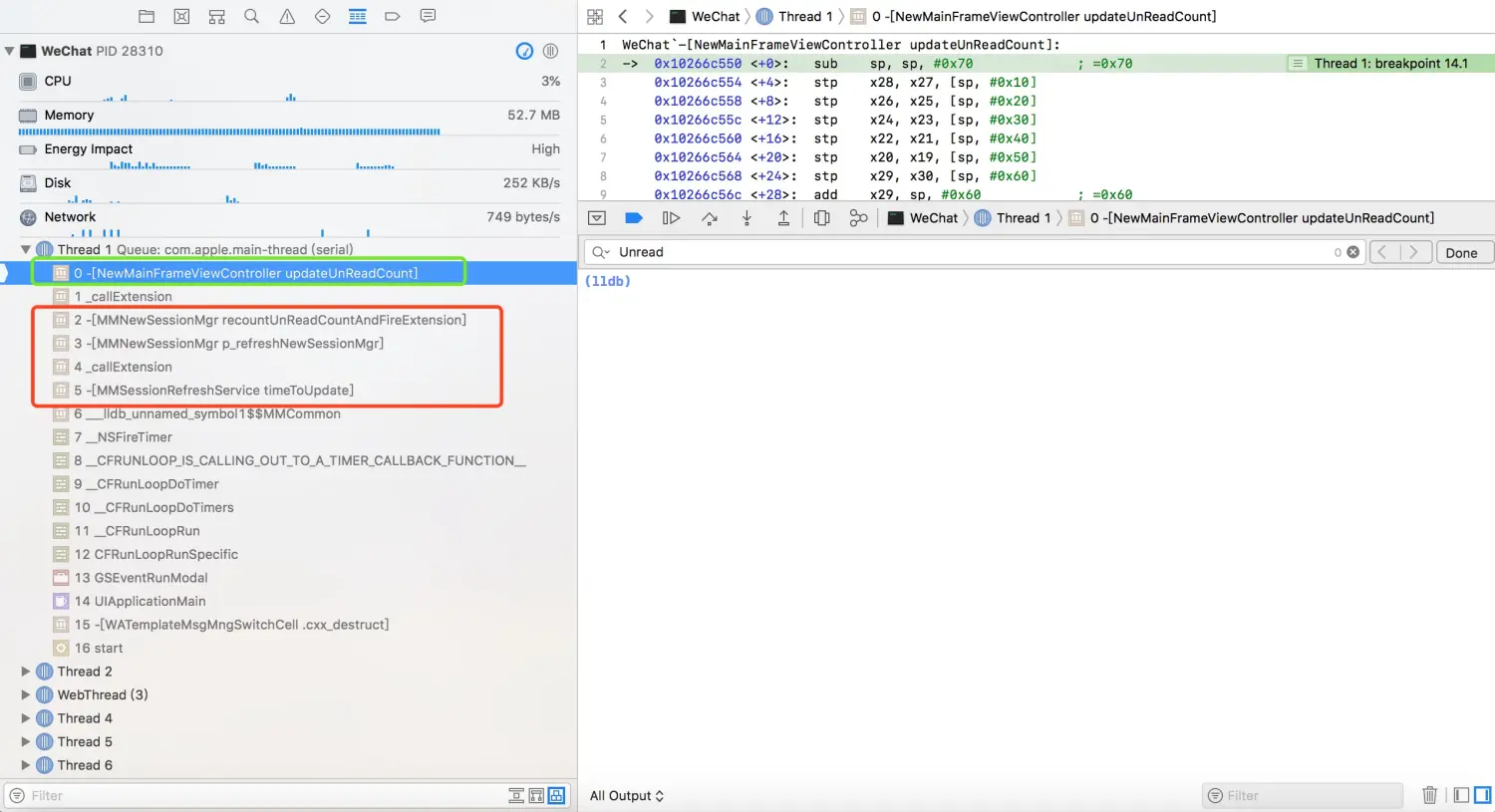The image size is (1495, 812).
Task: Go forward in editor history
Action: coord(649,16)
